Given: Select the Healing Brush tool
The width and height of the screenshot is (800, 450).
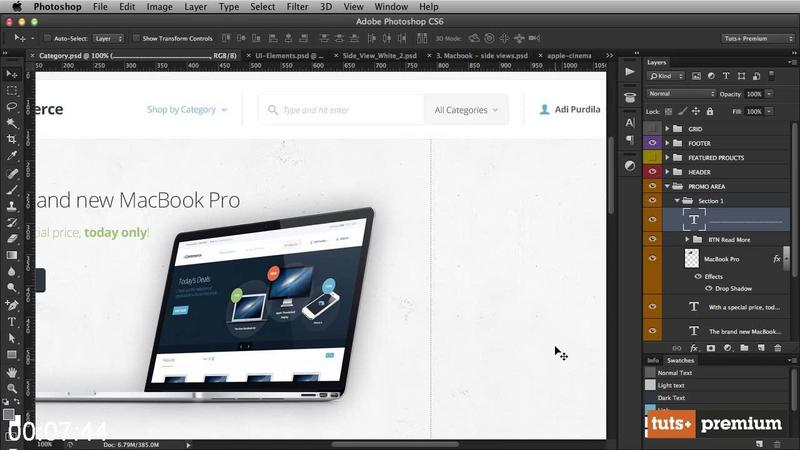Looking at the screenshot, I should pos(11,173).
